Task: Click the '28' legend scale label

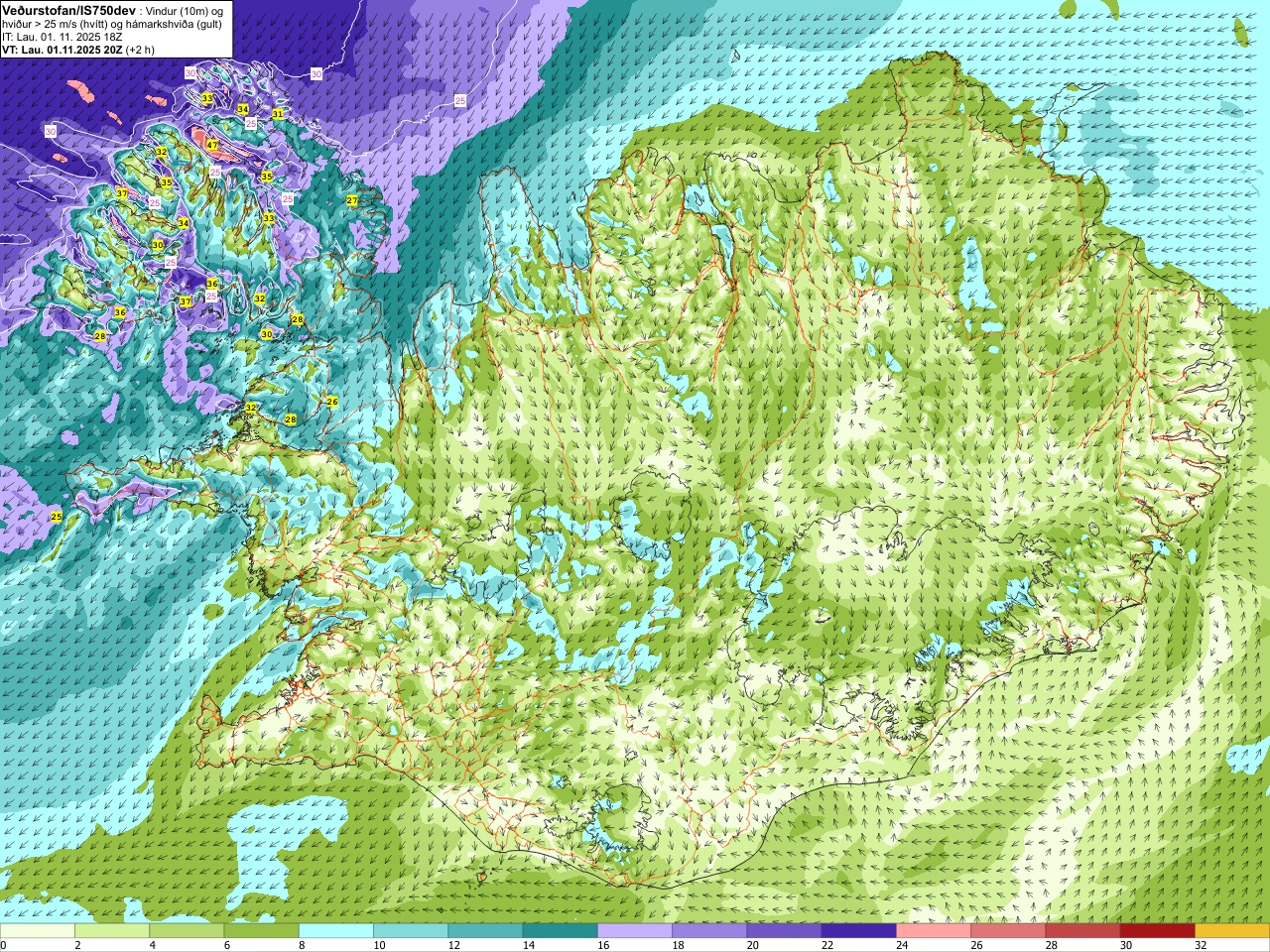Action: click(x=1052, y=945)
